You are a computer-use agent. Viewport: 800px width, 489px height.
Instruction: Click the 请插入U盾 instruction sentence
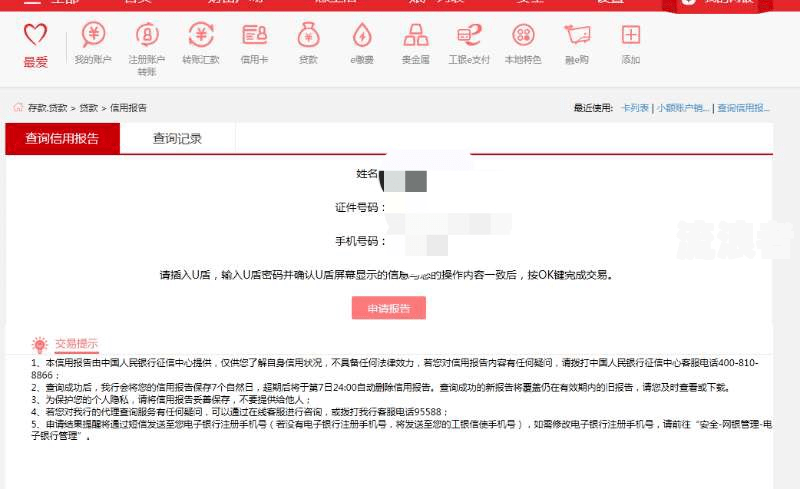tap(386, 275)
